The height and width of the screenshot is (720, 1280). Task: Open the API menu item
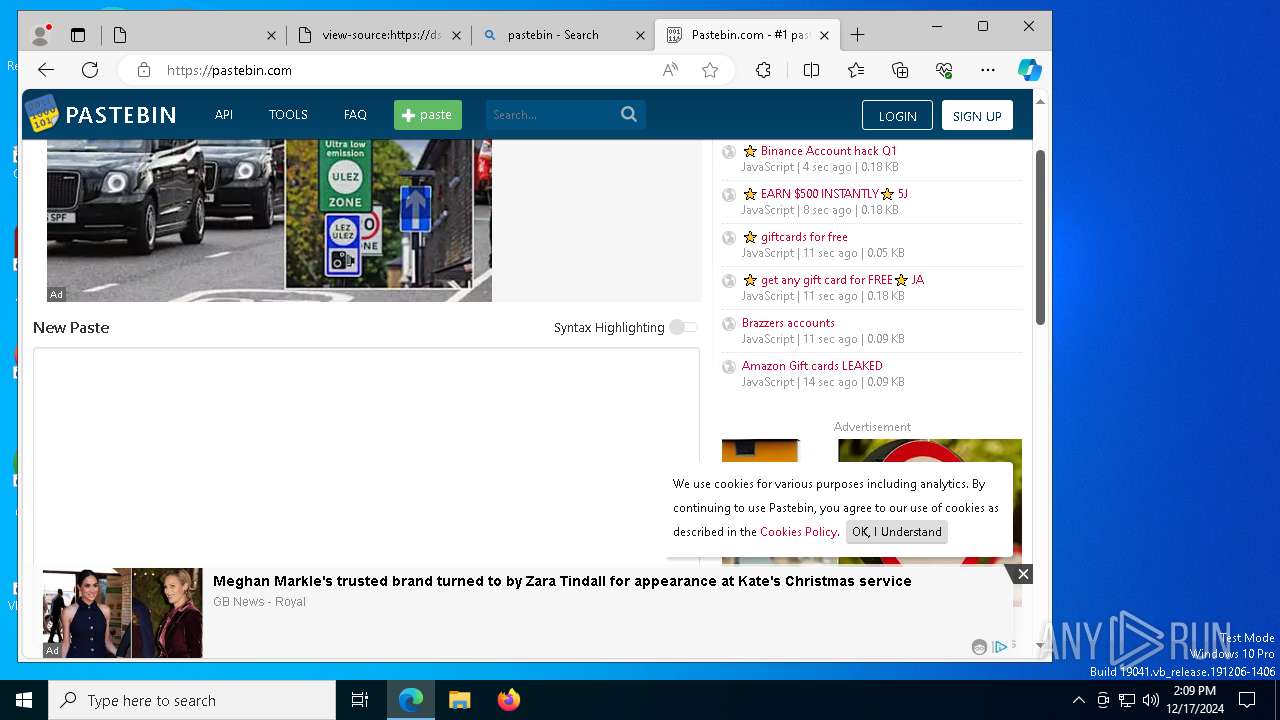(x=224, y=114)
